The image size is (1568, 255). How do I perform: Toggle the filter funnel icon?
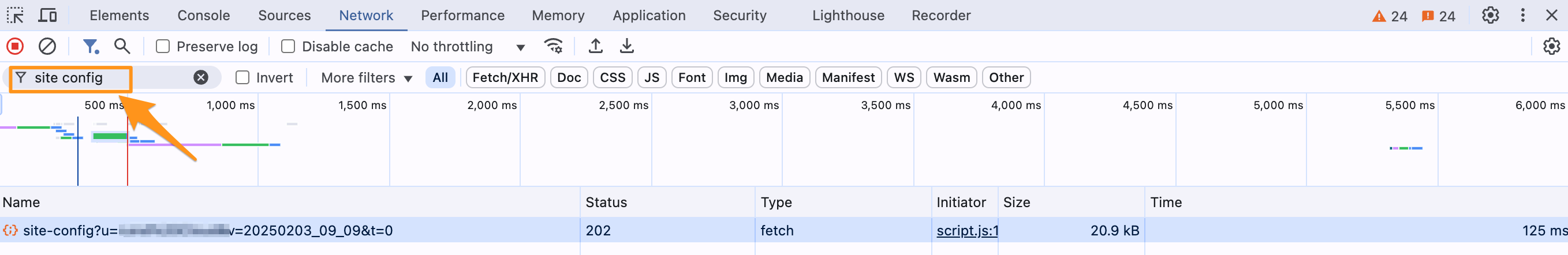[91, 46]
